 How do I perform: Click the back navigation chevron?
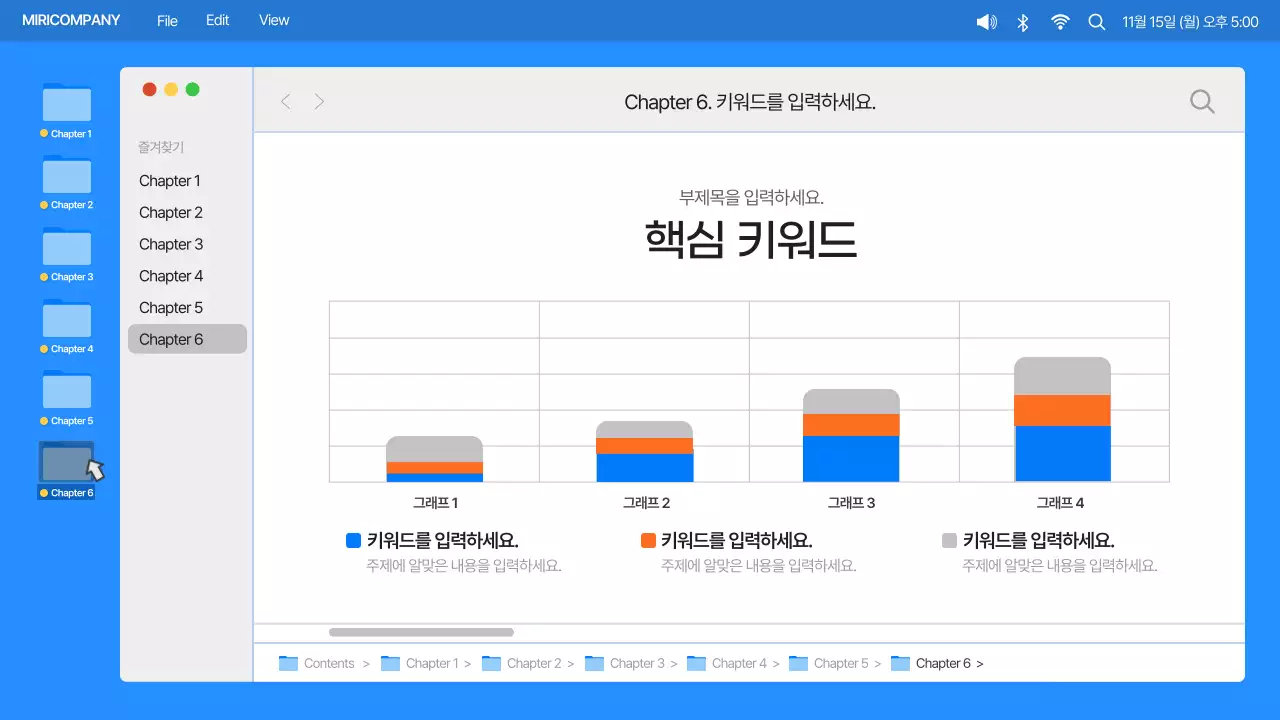(285, 100)
